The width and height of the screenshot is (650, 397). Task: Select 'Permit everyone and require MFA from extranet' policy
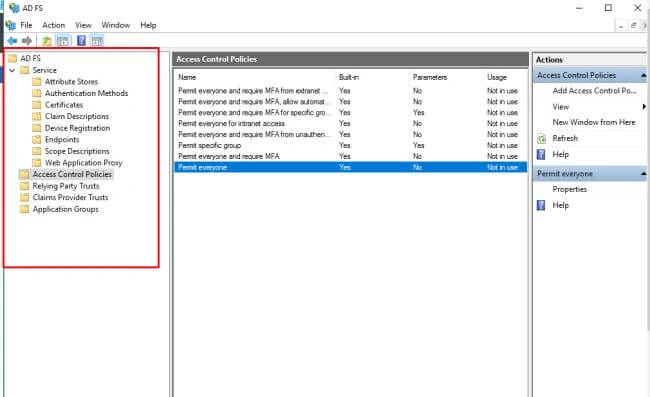click(350, 91)
